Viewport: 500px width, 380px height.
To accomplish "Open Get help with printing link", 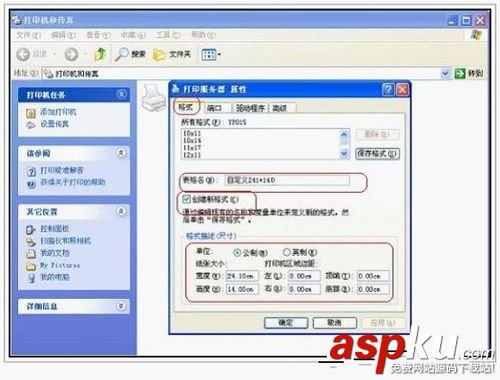I will (x=73, y=182).
